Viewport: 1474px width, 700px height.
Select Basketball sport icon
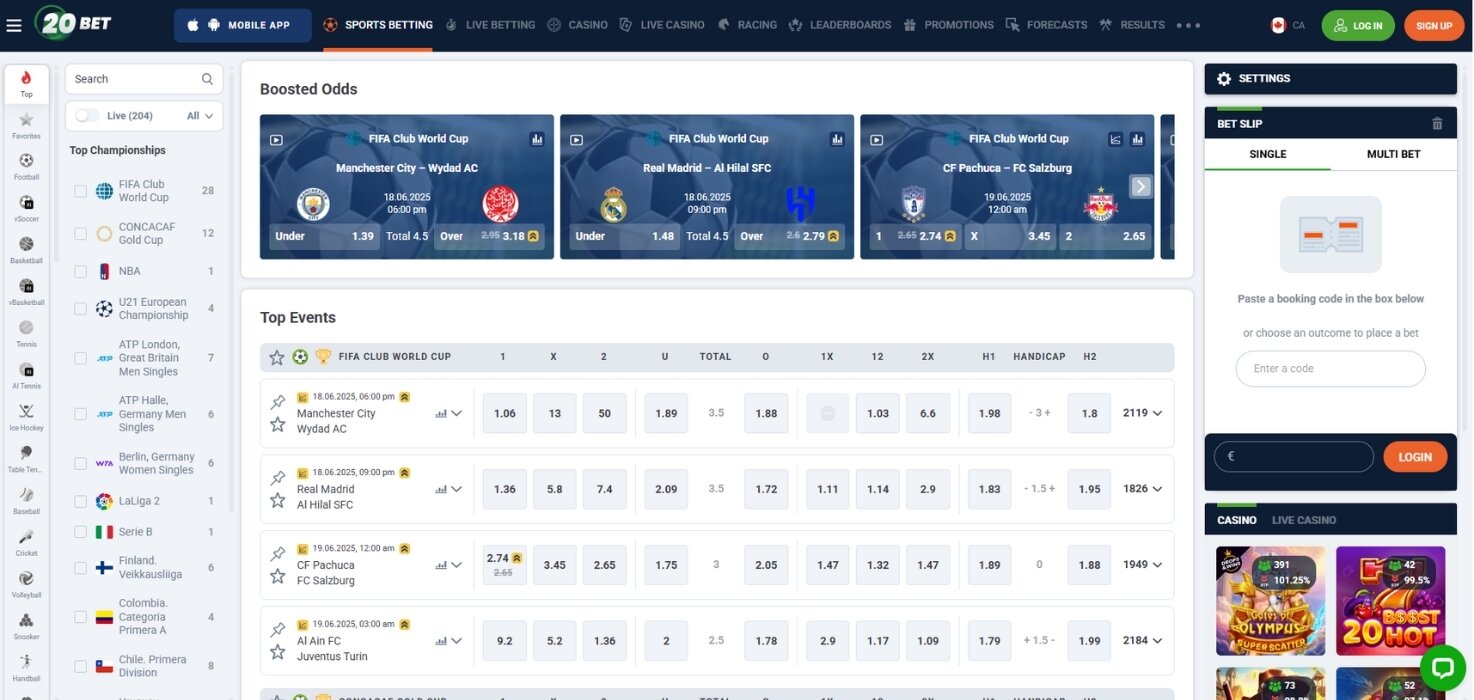tap(26, 250)
